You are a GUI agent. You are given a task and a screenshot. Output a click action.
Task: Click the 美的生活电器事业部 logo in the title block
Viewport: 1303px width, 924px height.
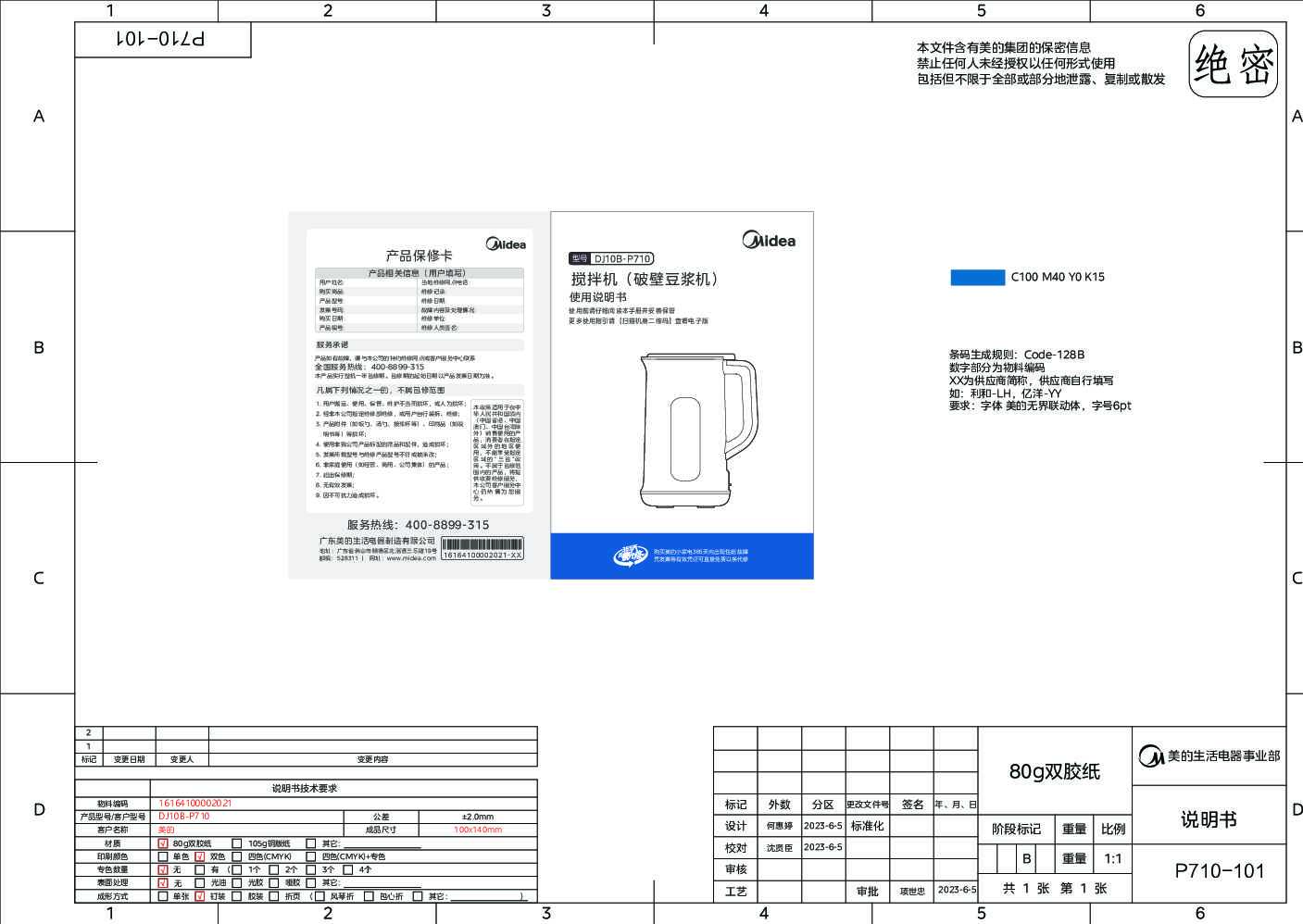[1209, 755]
